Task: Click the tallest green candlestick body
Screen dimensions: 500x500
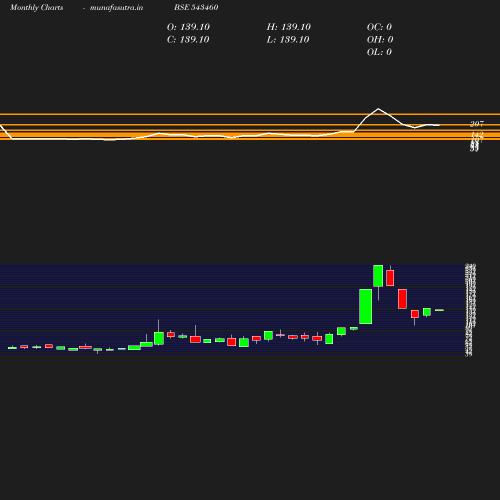Action: coord(365,306)
